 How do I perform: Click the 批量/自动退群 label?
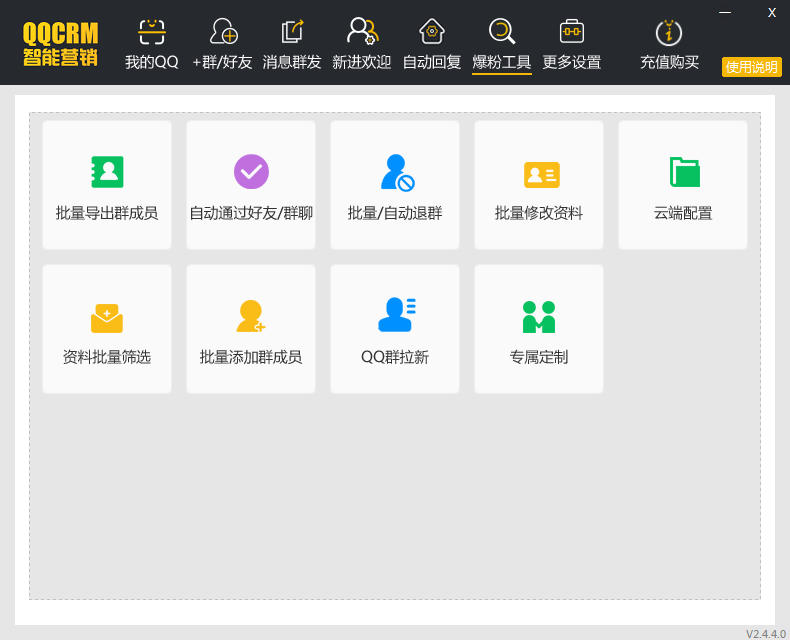pyautogui.click(x=395, y=213)
